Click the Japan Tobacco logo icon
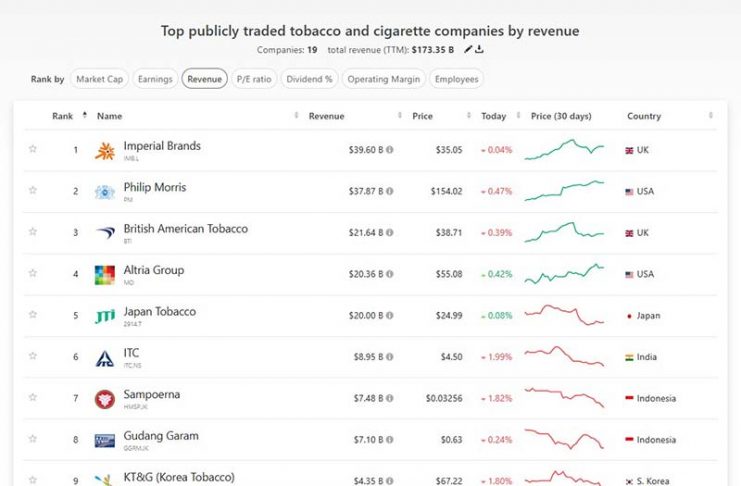Viewport: 741px width, 486px height. coord(105,316)
